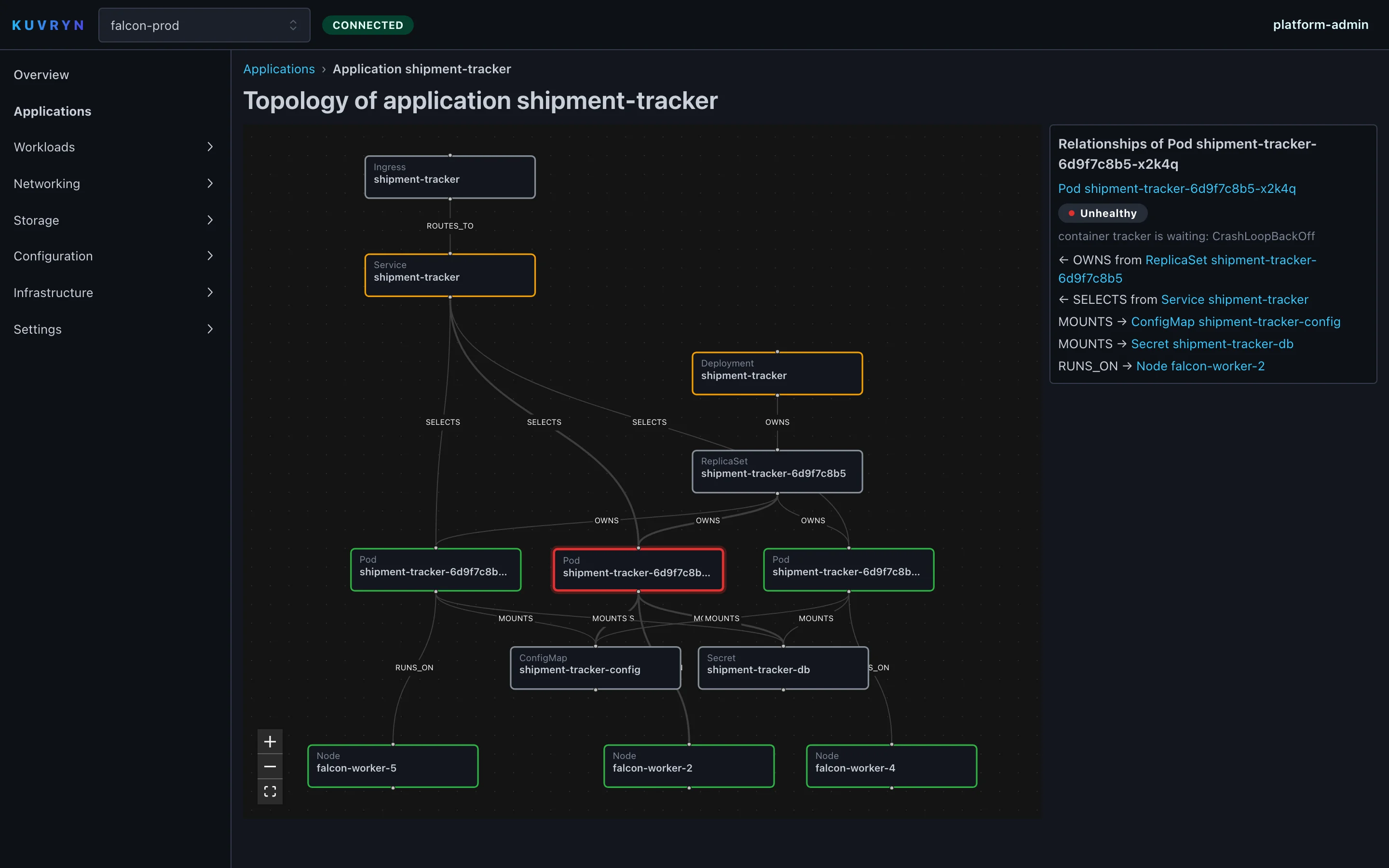Open ReplicaSet shipment-tracker-6d9f7c8b5 link
The image size is (1389, 868).
click(1187, 269)
